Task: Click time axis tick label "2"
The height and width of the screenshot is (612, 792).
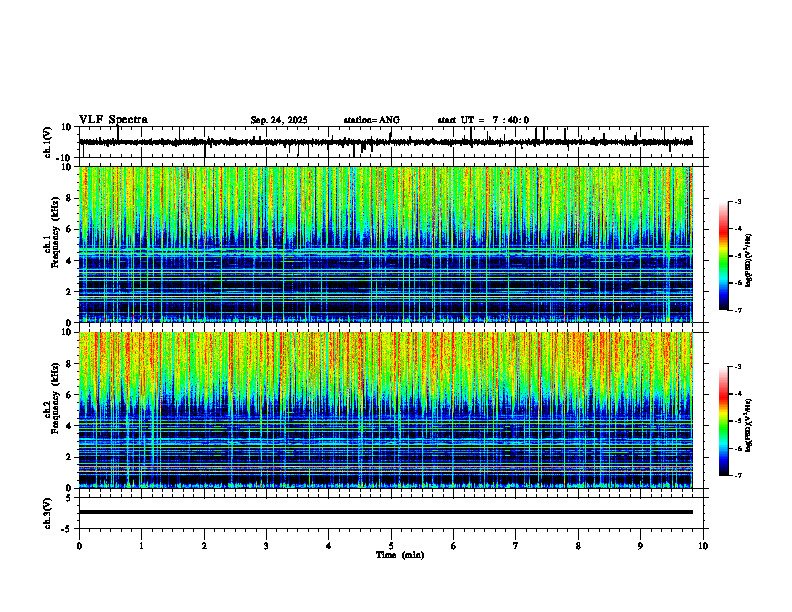Action: (204, 546)
